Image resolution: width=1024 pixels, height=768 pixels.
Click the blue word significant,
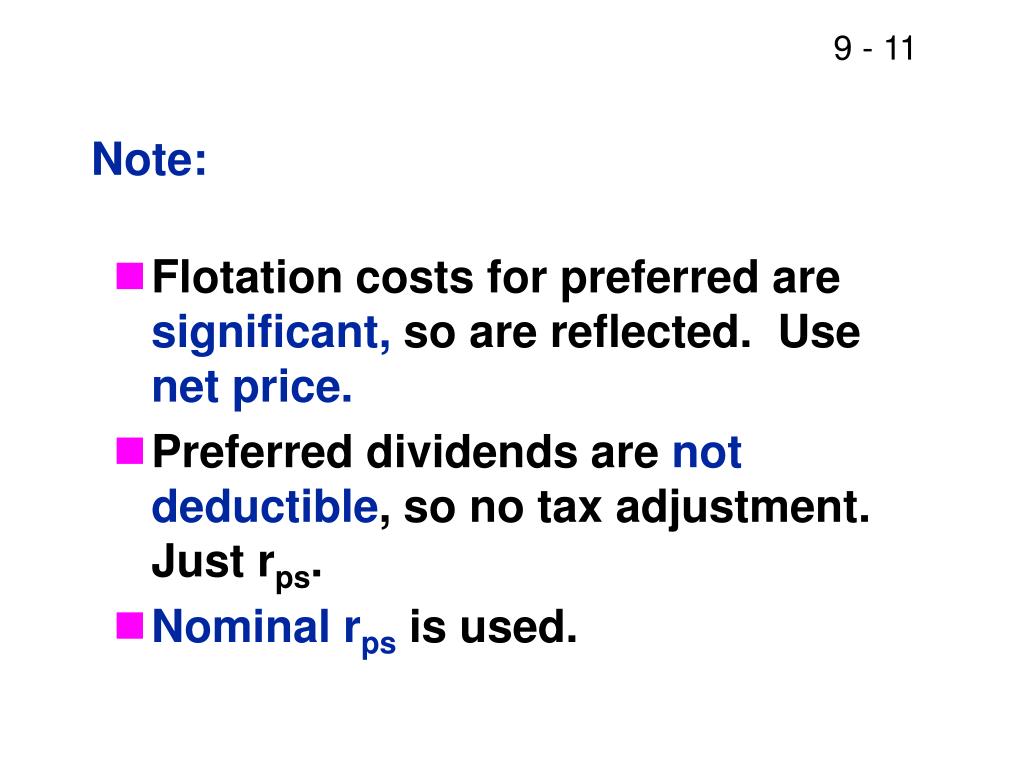point(271,334)
